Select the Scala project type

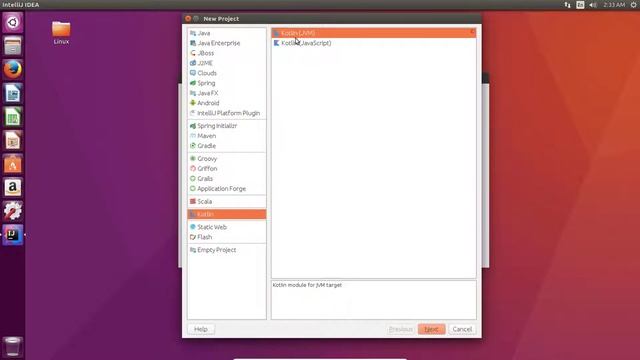pyautogui.click(x=227, y=201)
